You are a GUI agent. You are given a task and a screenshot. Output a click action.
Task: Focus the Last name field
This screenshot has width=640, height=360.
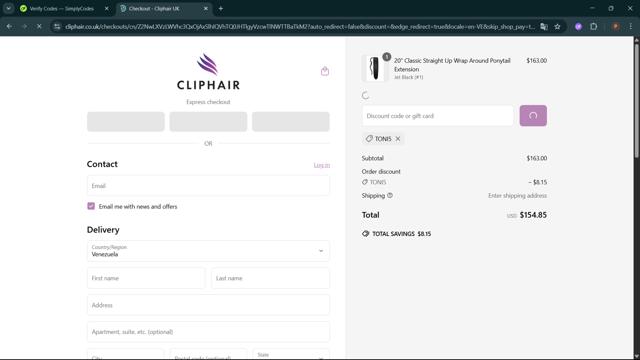click(270, 278)
